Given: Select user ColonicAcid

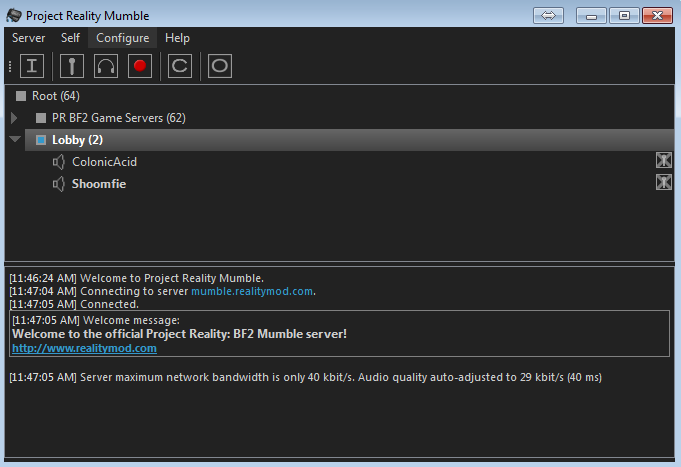Looking at the screenshot, I should (104, 162).
